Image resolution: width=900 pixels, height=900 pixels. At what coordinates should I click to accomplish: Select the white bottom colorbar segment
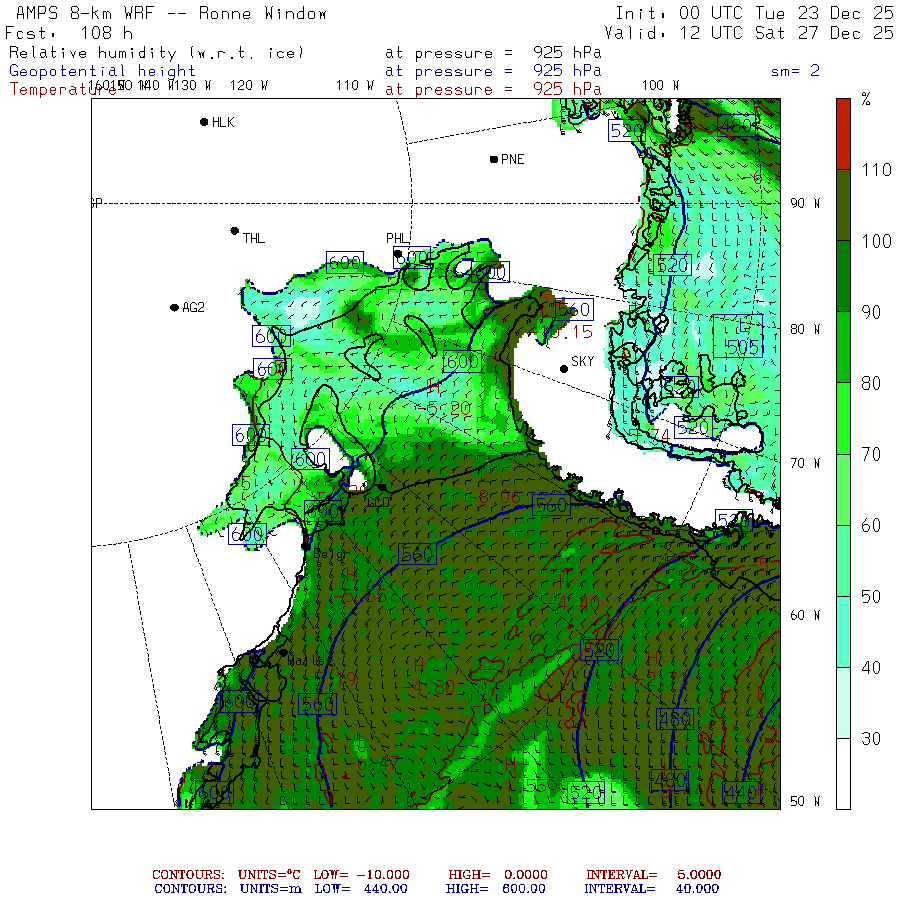pos(843,773)
